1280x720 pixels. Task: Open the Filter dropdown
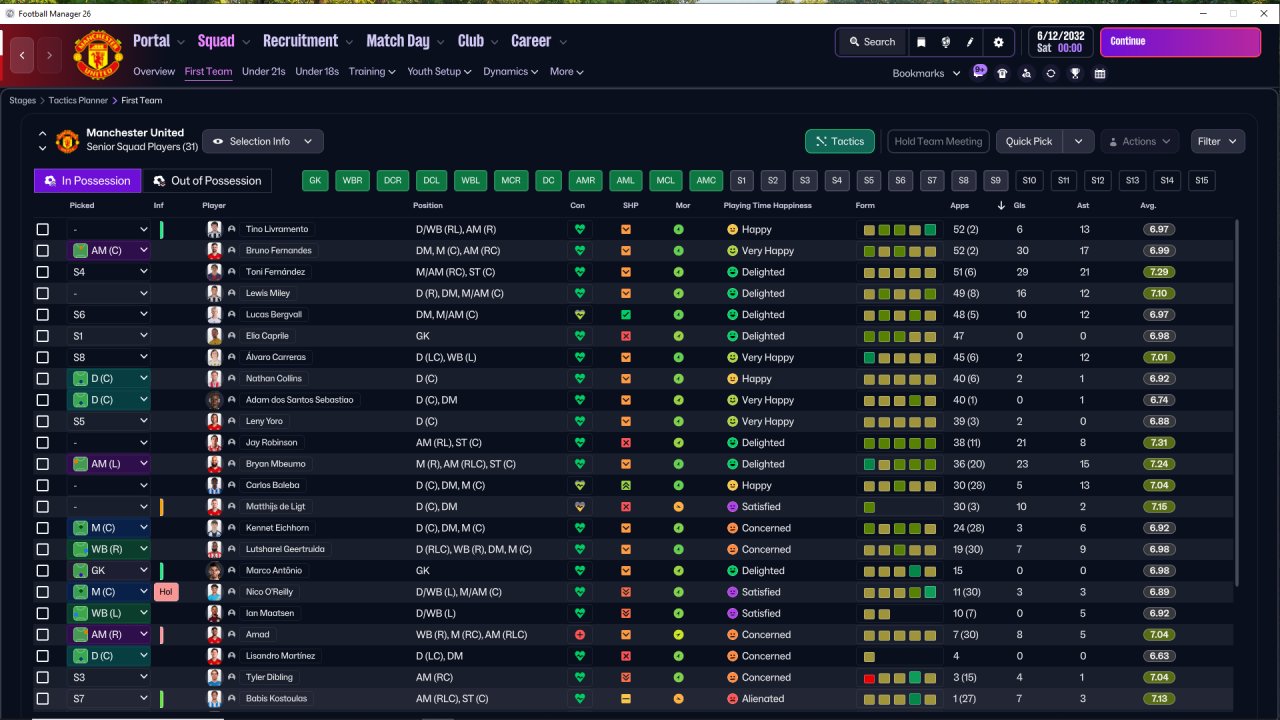point(1218,142)
